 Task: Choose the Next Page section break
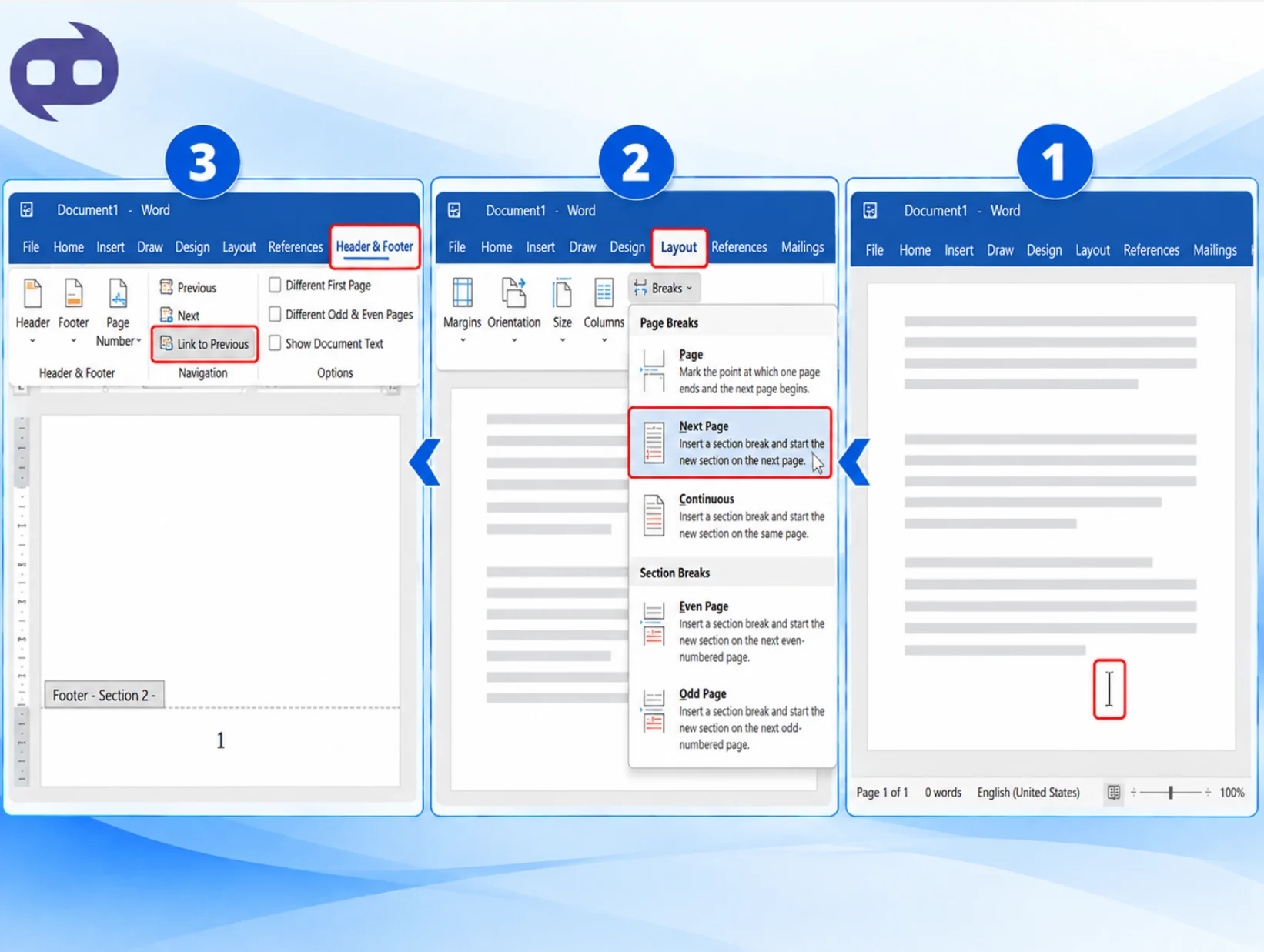731,443
